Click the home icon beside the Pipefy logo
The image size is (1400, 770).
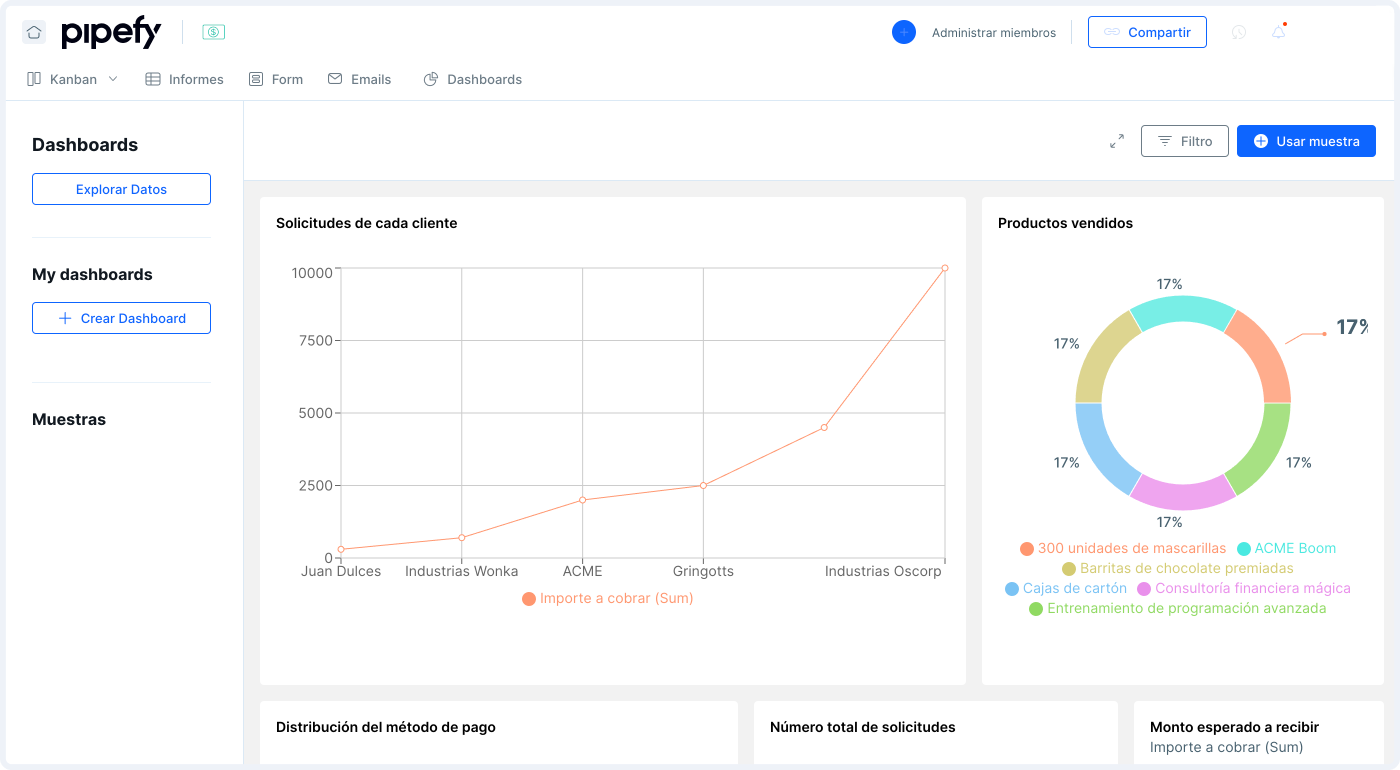tap(34, 32)
